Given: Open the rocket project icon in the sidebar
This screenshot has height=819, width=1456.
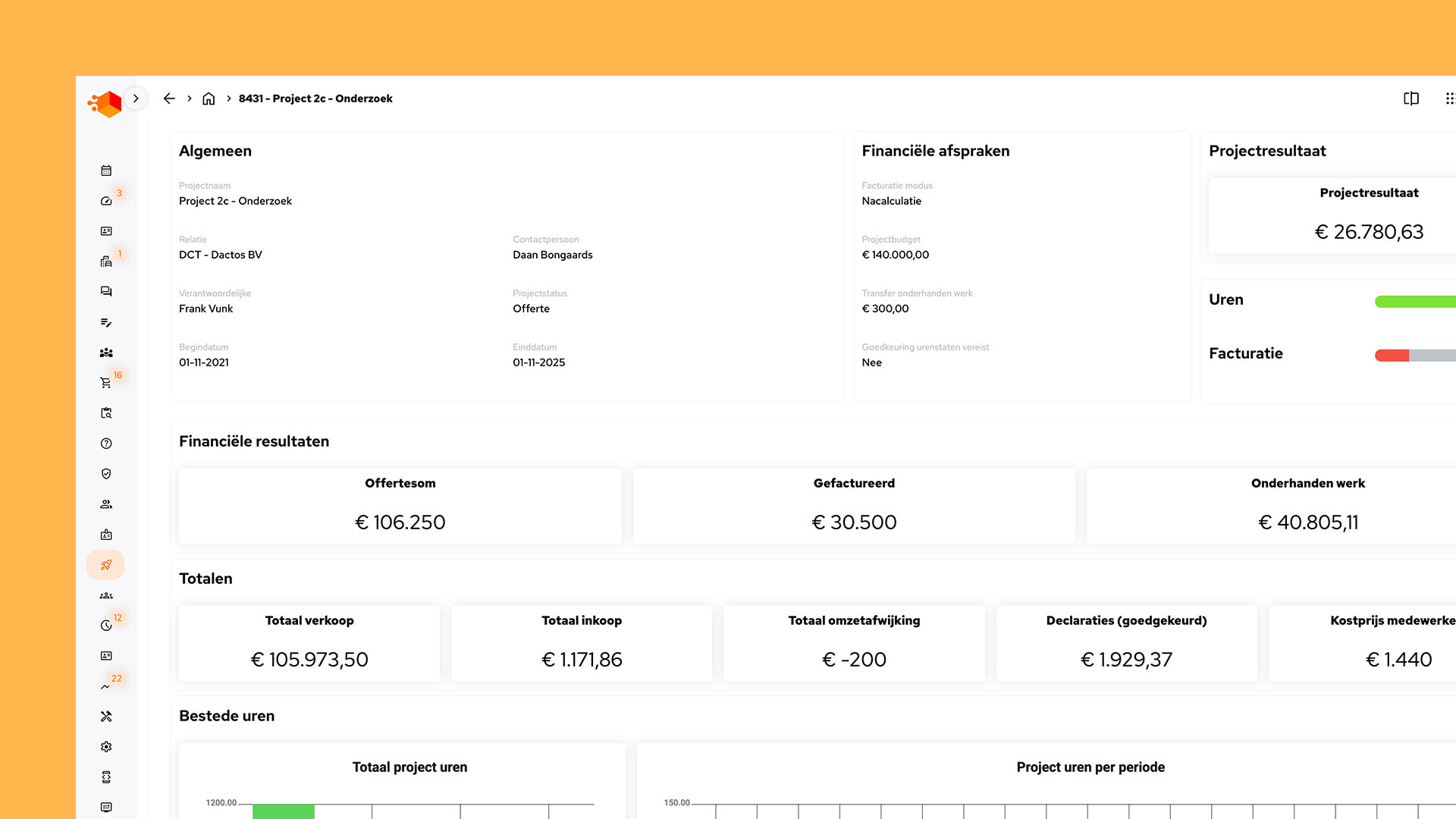Looking at the screenshot, I should click(x=105, y=564).
